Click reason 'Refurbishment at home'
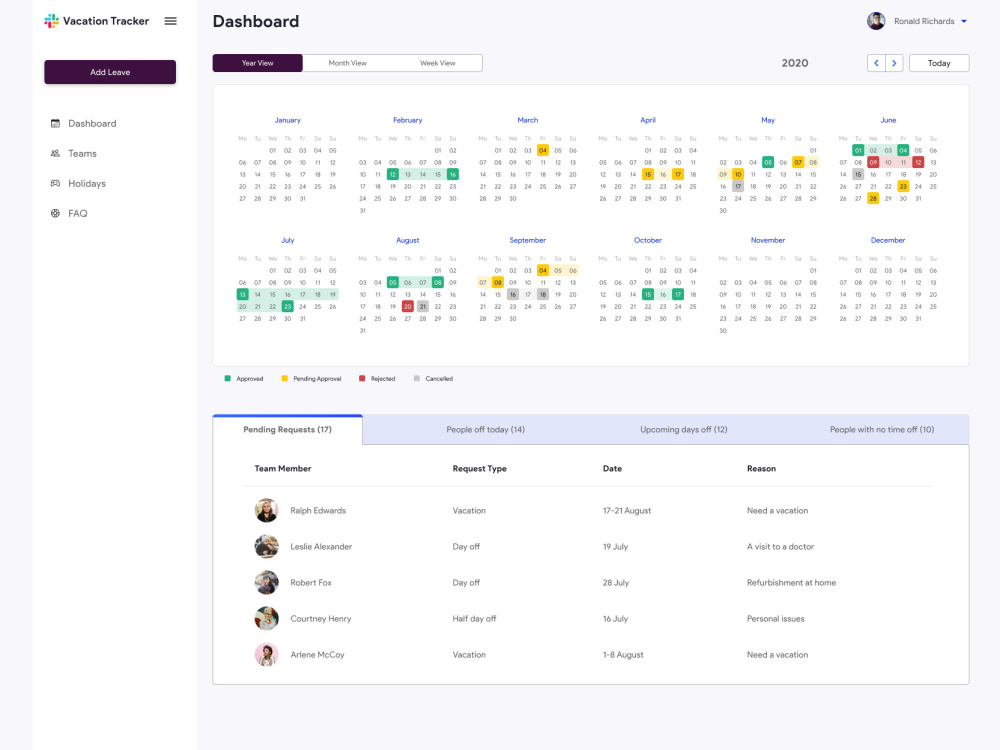 (791, 583)
